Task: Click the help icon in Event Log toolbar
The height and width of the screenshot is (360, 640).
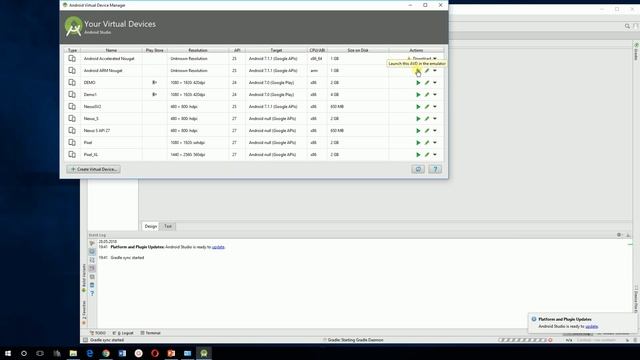Action: point(92,293)
